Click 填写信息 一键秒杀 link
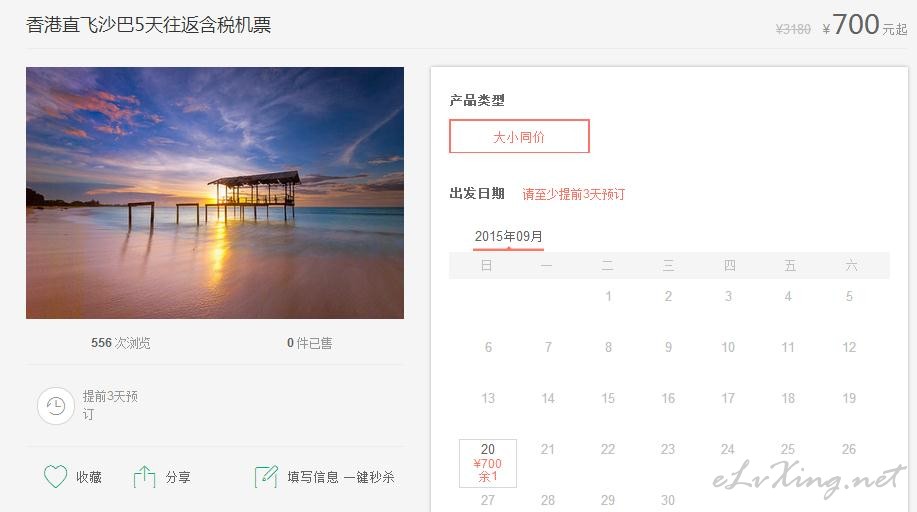The width and height of the screenshot is (917, 512). pos(341,477)
